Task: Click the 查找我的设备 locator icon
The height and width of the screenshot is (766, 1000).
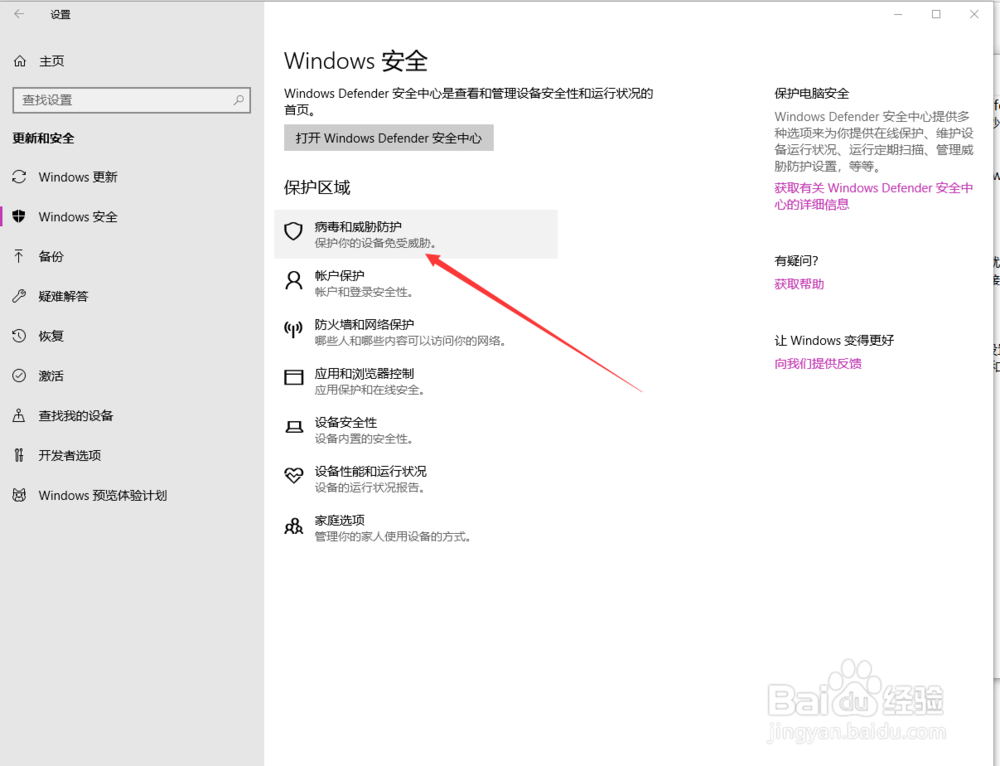Action: pos(19,416)
